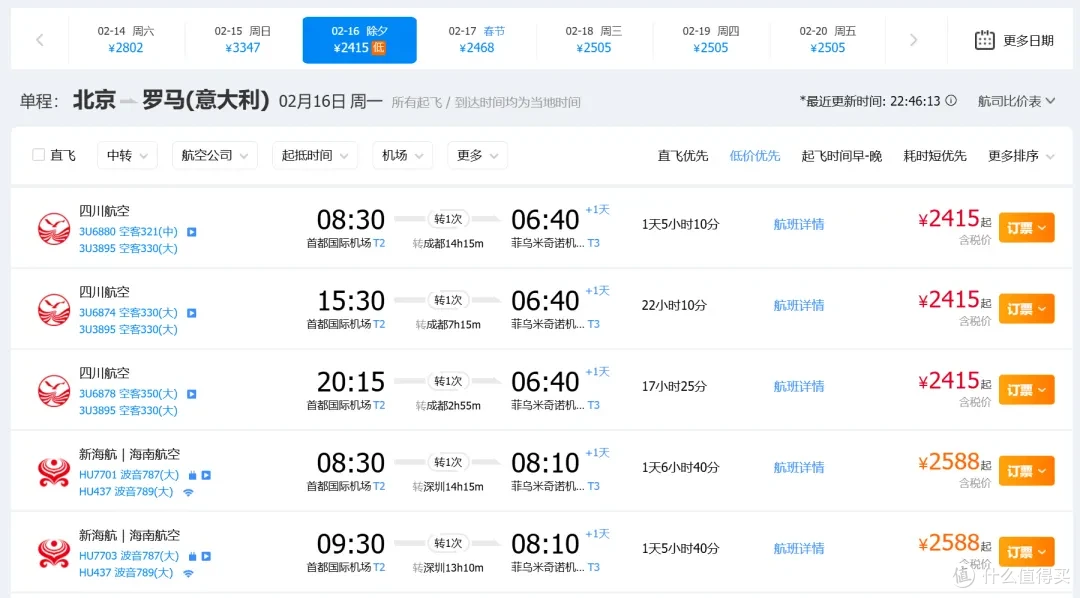The image size is (1080, 598).
Task: Click Sichuan Airlines logo on 15:30 flight
Action: 54,309
